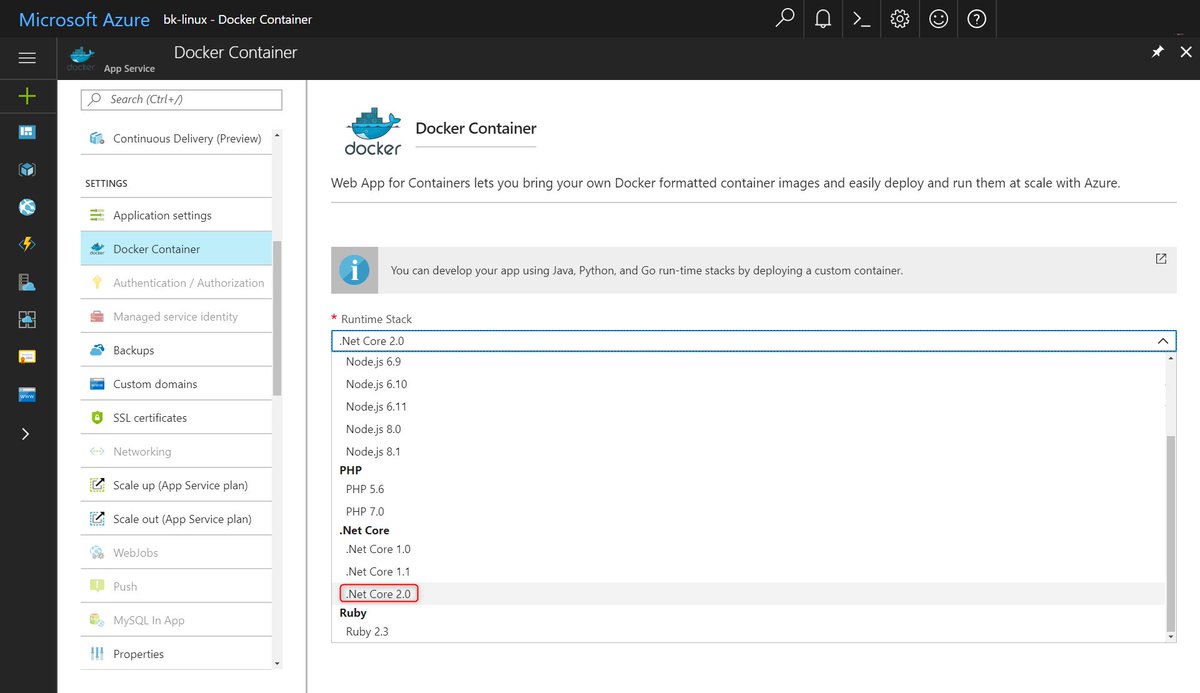Select Node.js 6.11 option
The image size is (1200, 693).
(x=748, y=407)
